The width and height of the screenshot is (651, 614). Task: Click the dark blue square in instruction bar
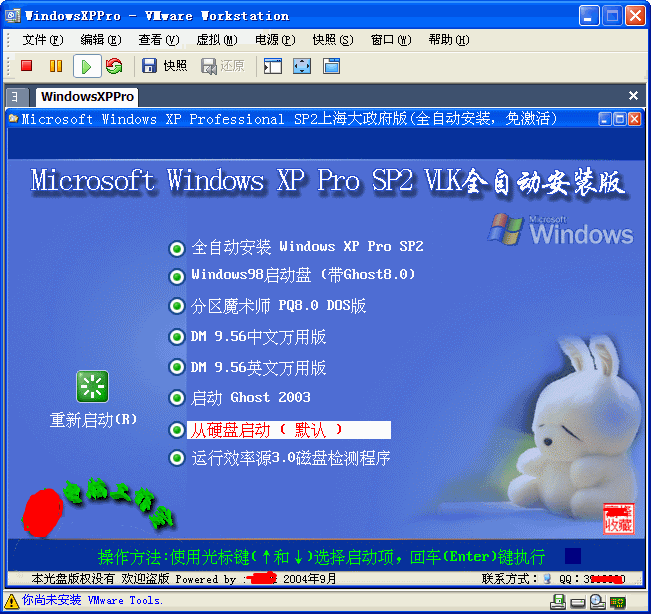click(x=573, y=556)
